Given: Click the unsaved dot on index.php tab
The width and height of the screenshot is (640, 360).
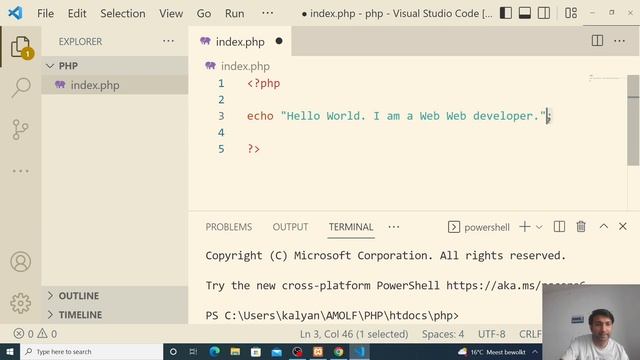Looking at the screenshot, I should click(x=279, y=41).
